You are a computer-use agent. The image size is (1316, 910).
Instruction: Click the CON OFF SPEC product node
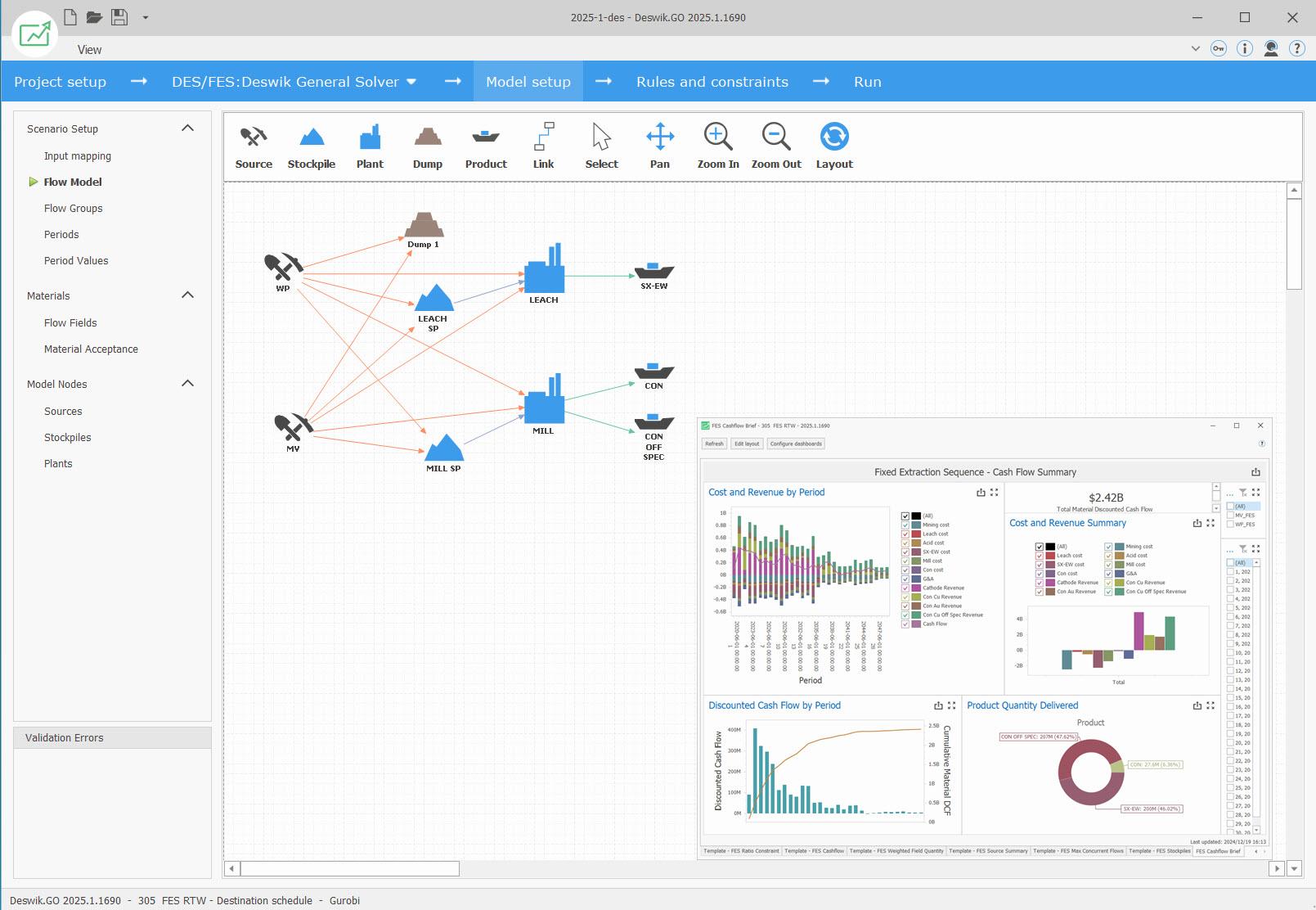654,438
